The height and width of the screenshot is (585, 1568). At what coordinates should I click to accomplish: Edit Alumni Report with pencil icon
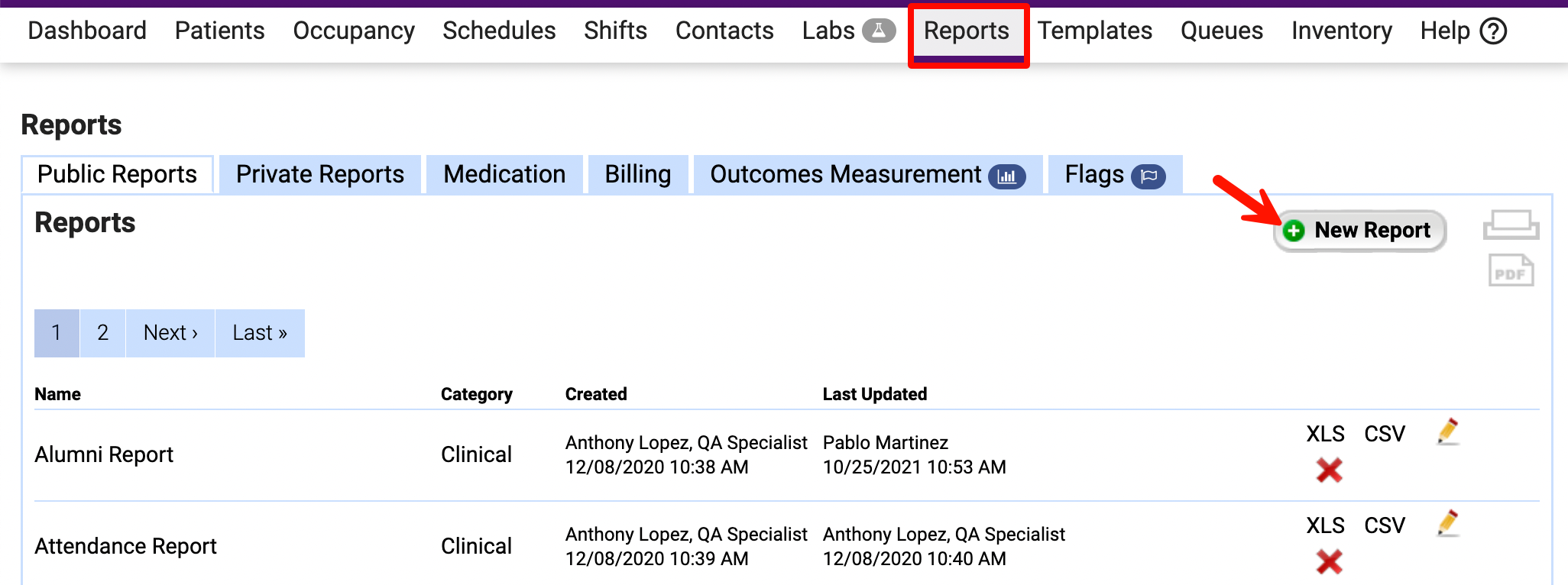point(1447,432)
